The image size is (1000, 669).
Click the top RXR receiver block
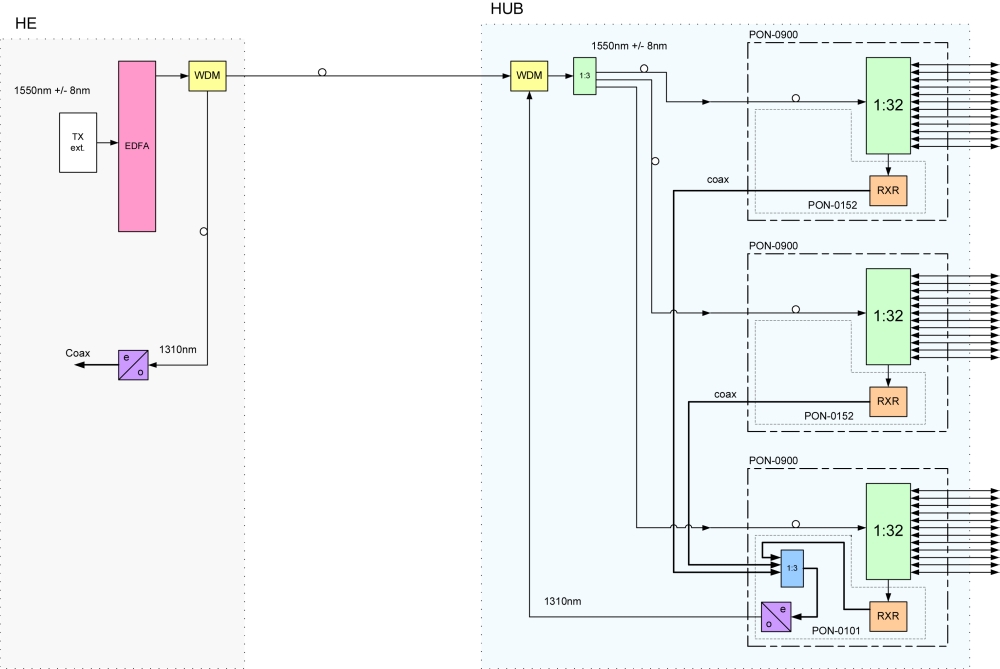(x=888, y=191)
